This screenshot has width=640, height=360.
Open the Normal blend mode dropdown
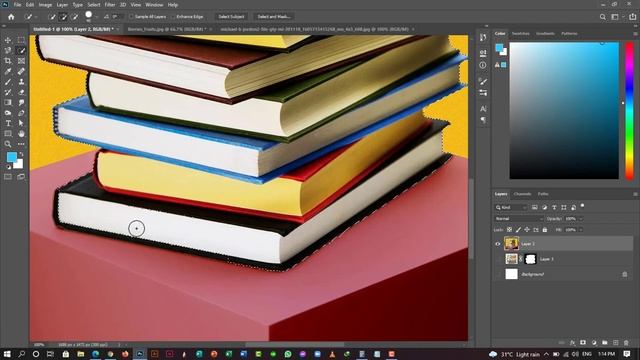pyautogui.click(x=519, y=219)
